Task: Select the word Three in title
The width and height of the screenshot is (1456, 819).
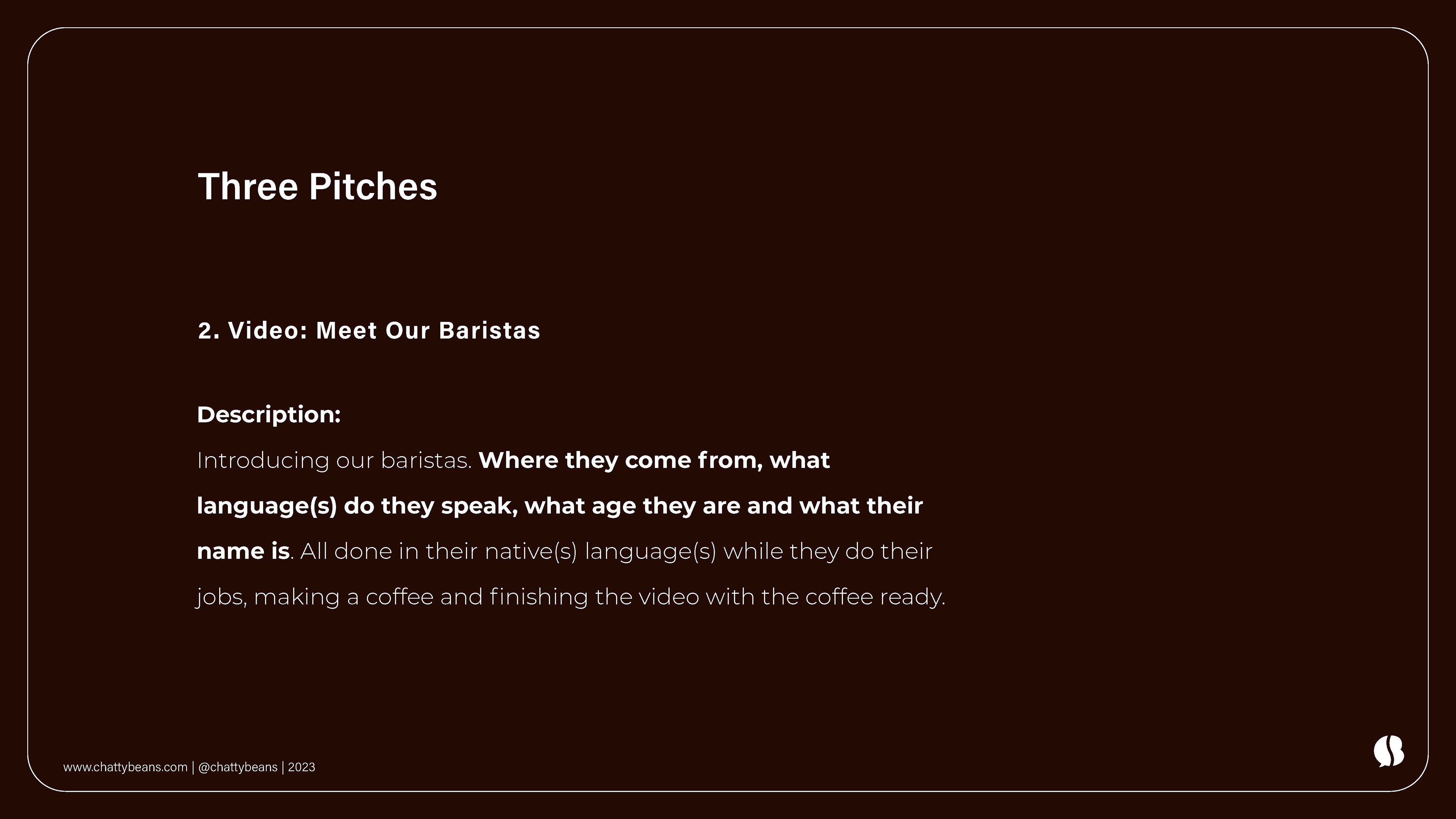Action: click(x=248, y=187)
